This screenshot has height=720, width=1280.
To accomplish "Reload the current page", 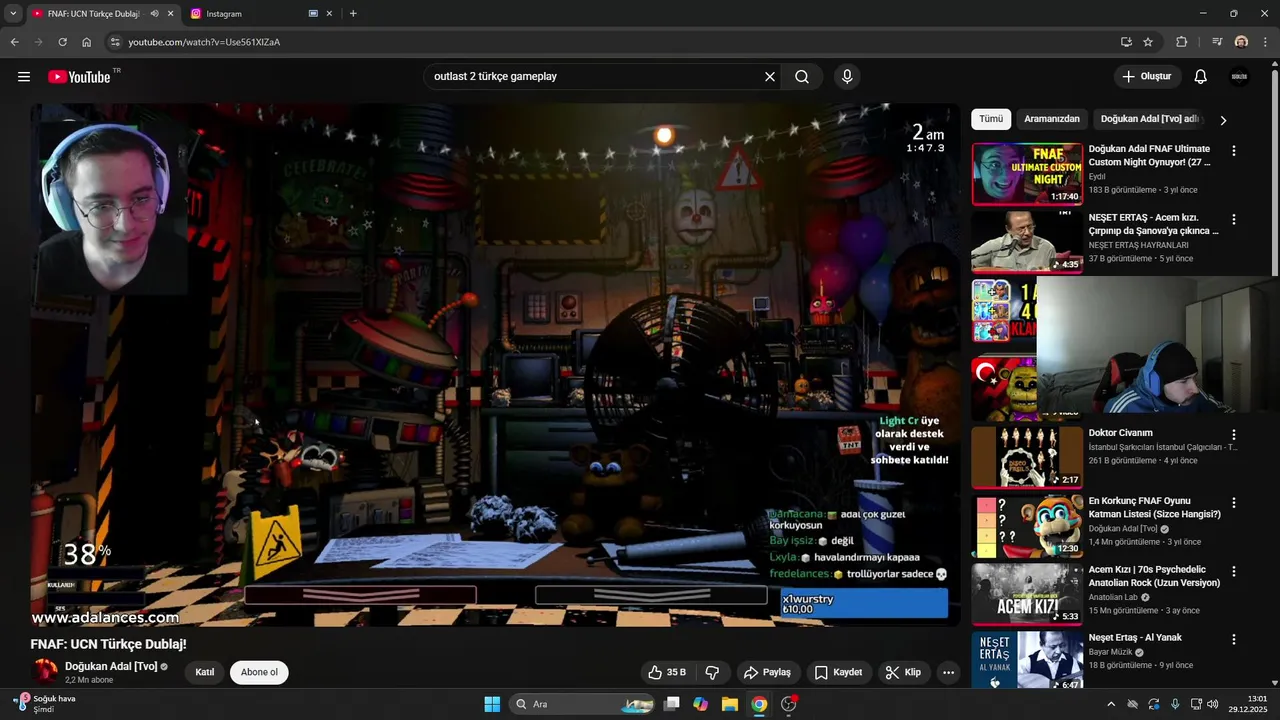I will [x=62, y=42].
